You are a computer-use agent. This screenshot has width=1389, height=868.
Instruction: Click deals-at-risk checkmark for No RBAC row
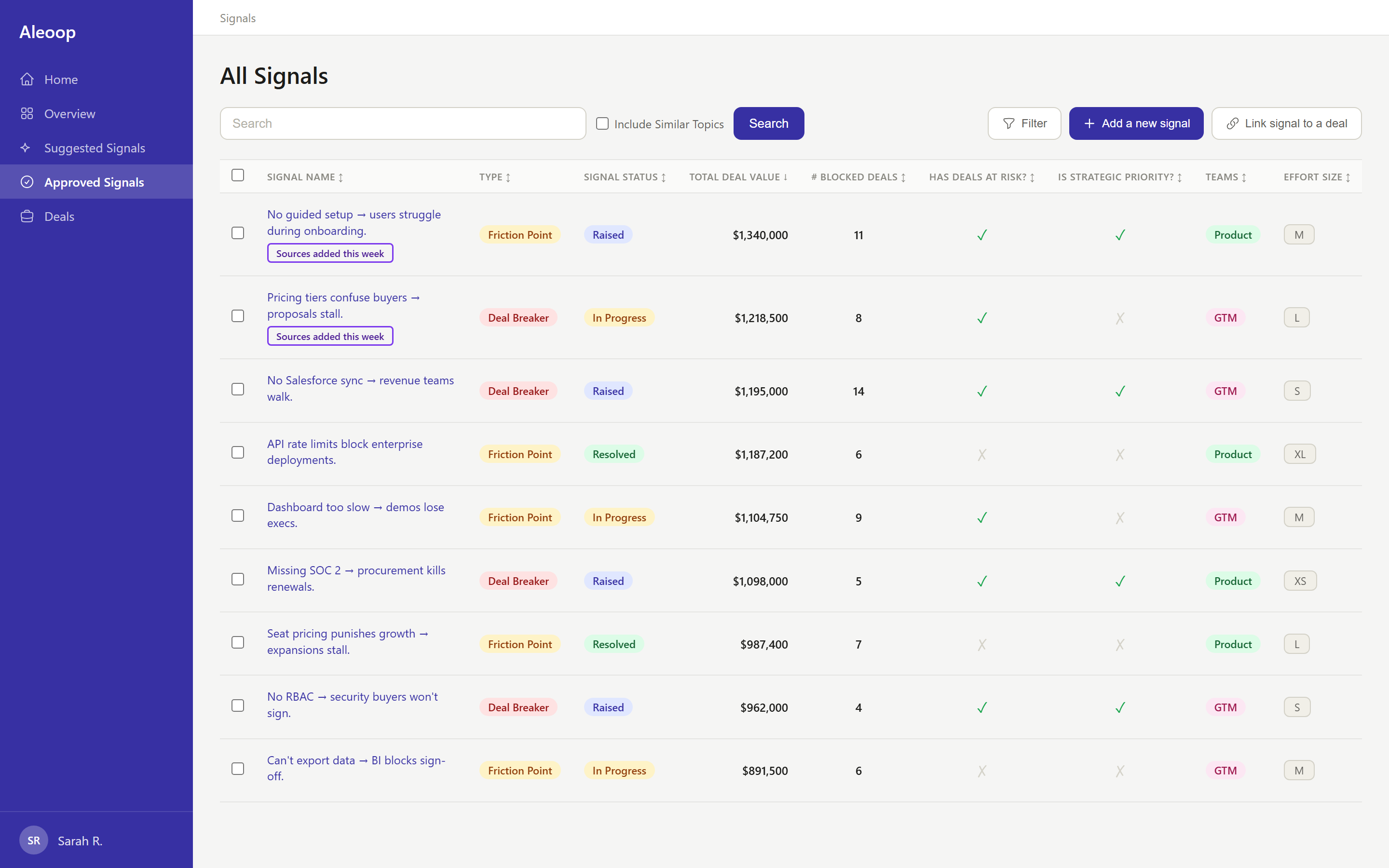pos(982,707)
